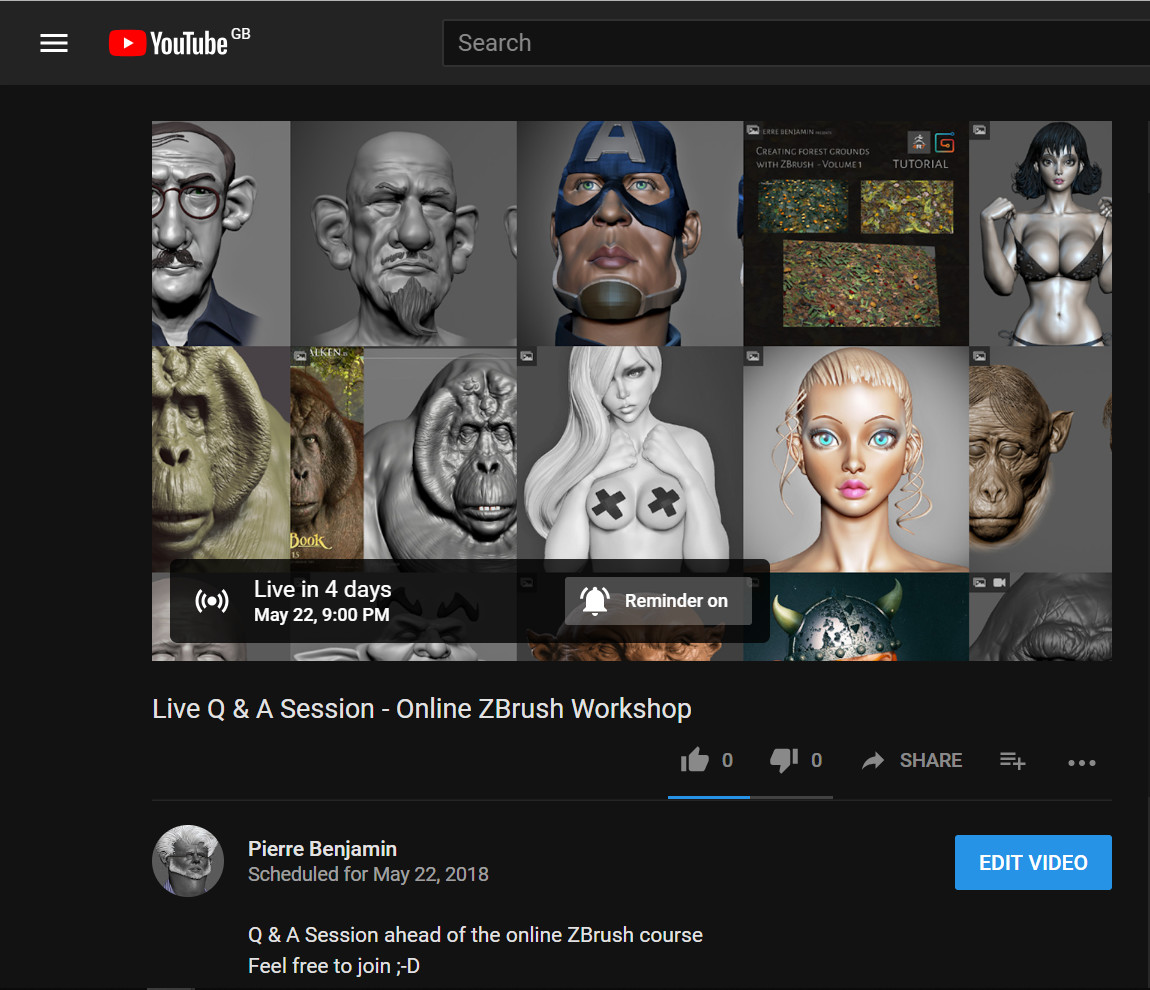The image size is (1150, 990).
Task: Open the hamburger guide menu
Action: click(54, 43)
